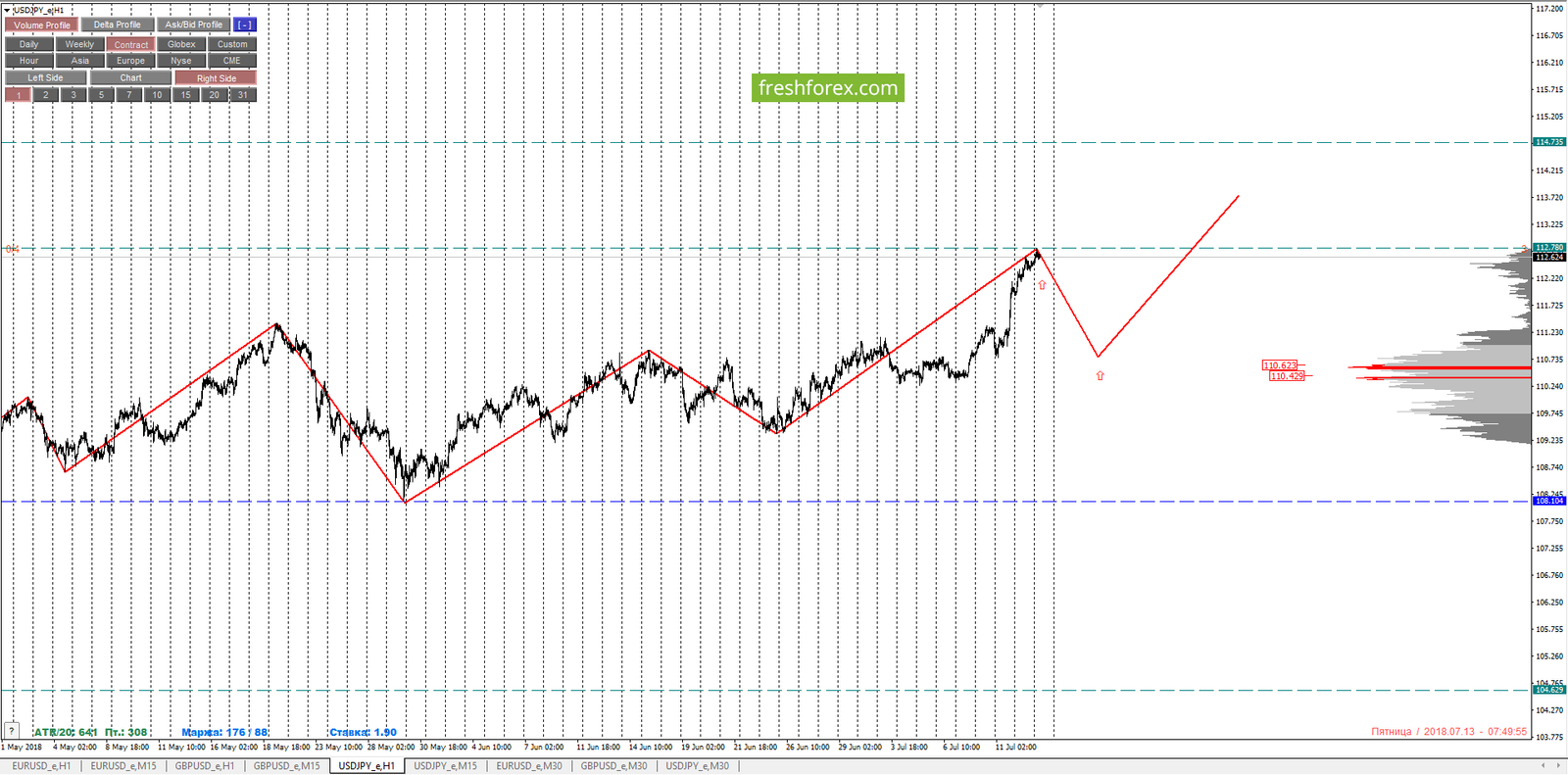Switch to the EURUSD_e,H1 chart tab
1568x775 pixels.
click(x=41, y=766)
